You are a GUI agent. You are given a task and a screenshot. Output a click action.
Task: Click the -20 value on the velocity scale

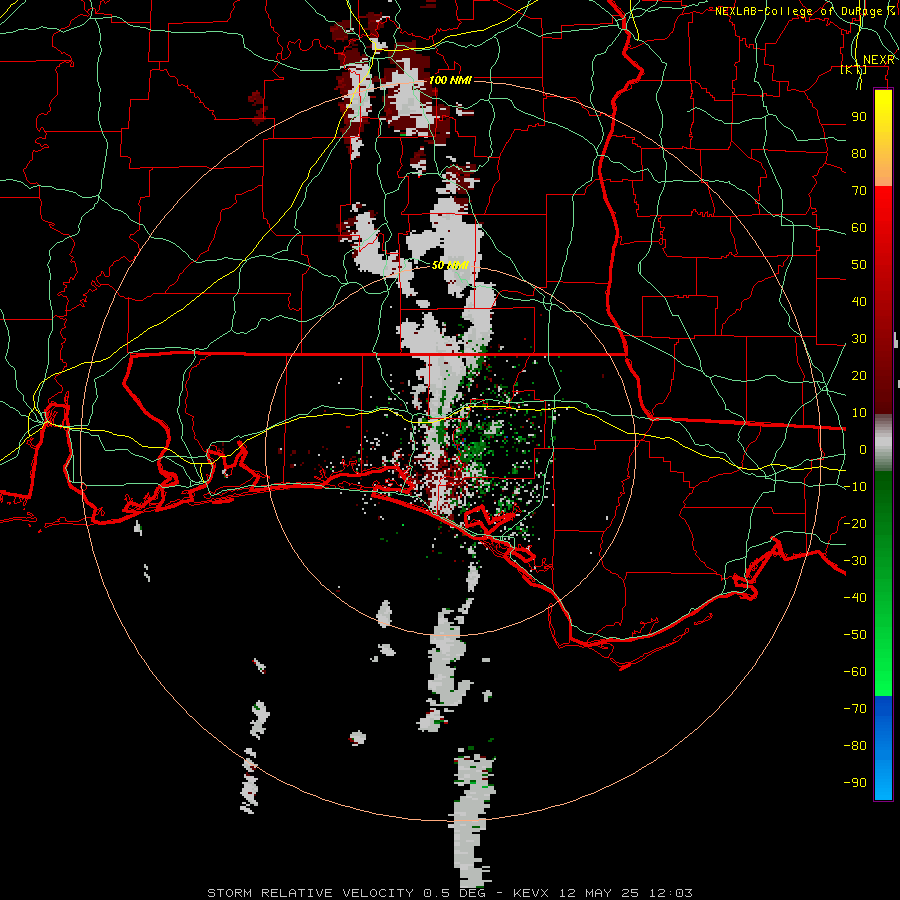855,523
